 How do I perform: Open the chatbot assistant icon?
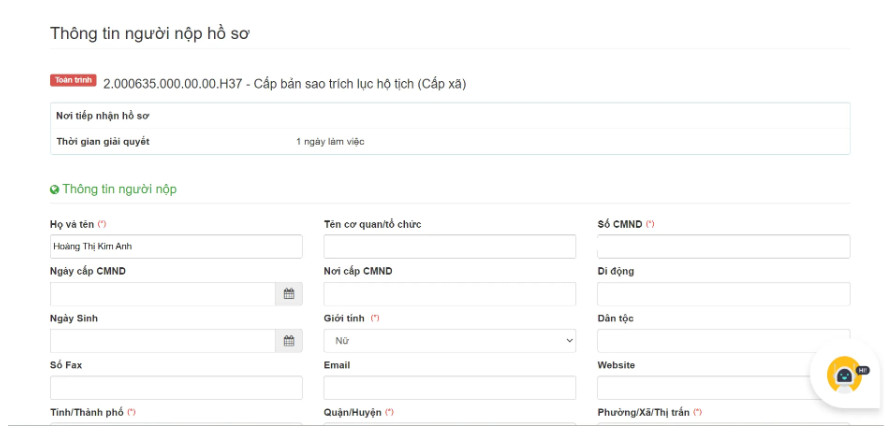pos(843,375)
